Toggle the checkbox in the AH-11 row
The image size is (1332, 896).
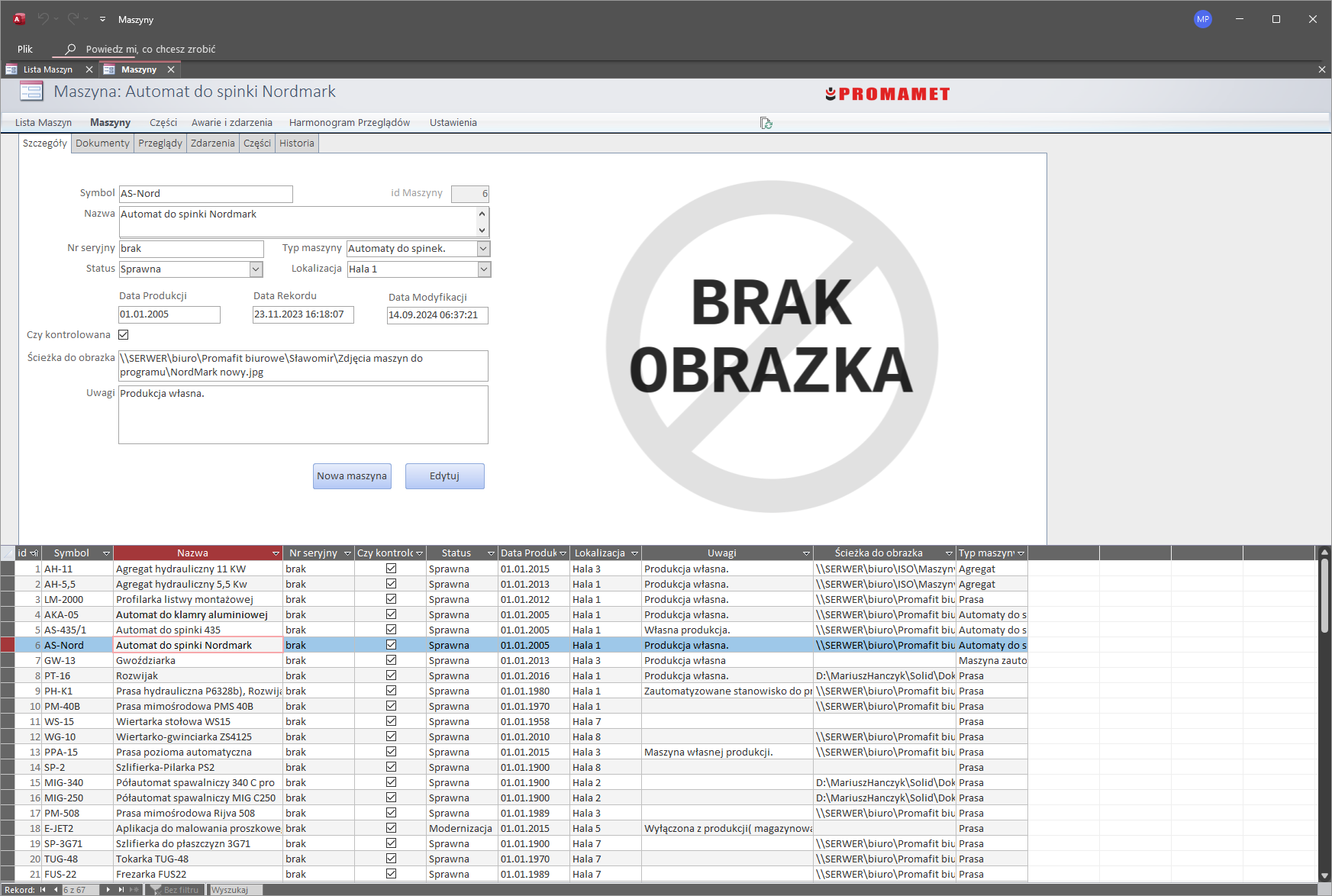(x=391, y=569)
